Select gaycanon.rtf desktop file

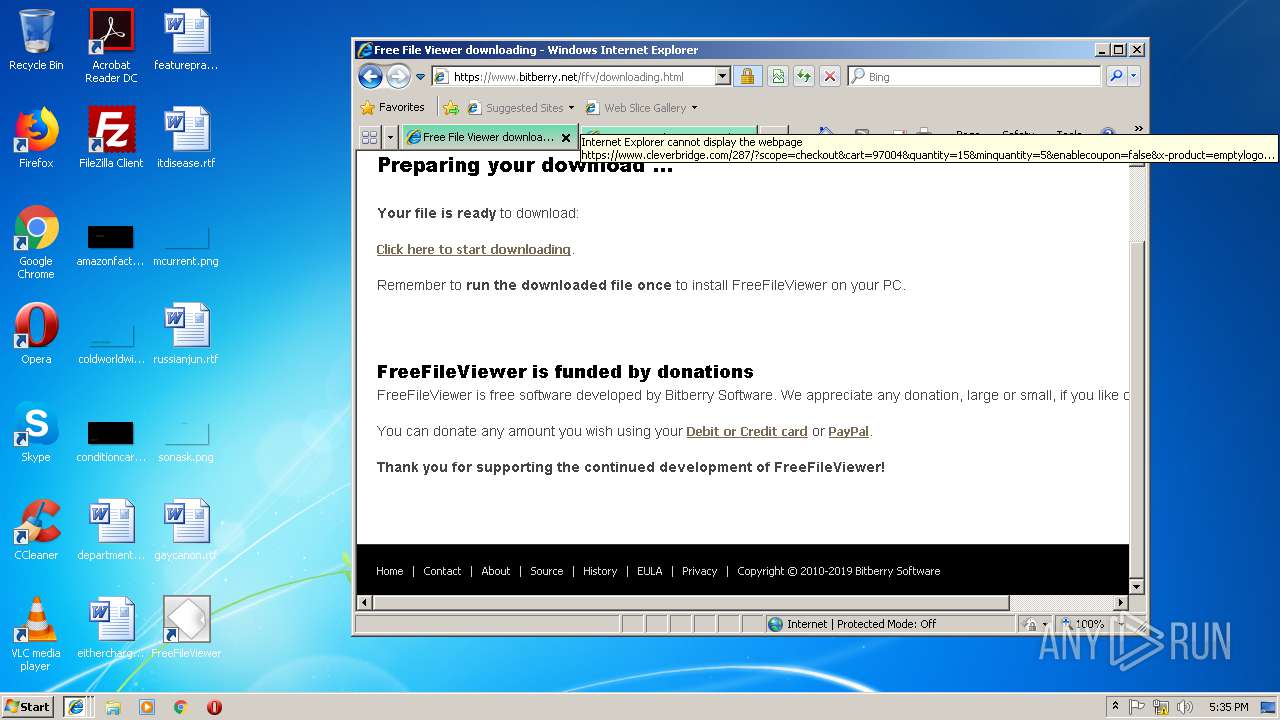pyautogui.click(x=186, y=530)
